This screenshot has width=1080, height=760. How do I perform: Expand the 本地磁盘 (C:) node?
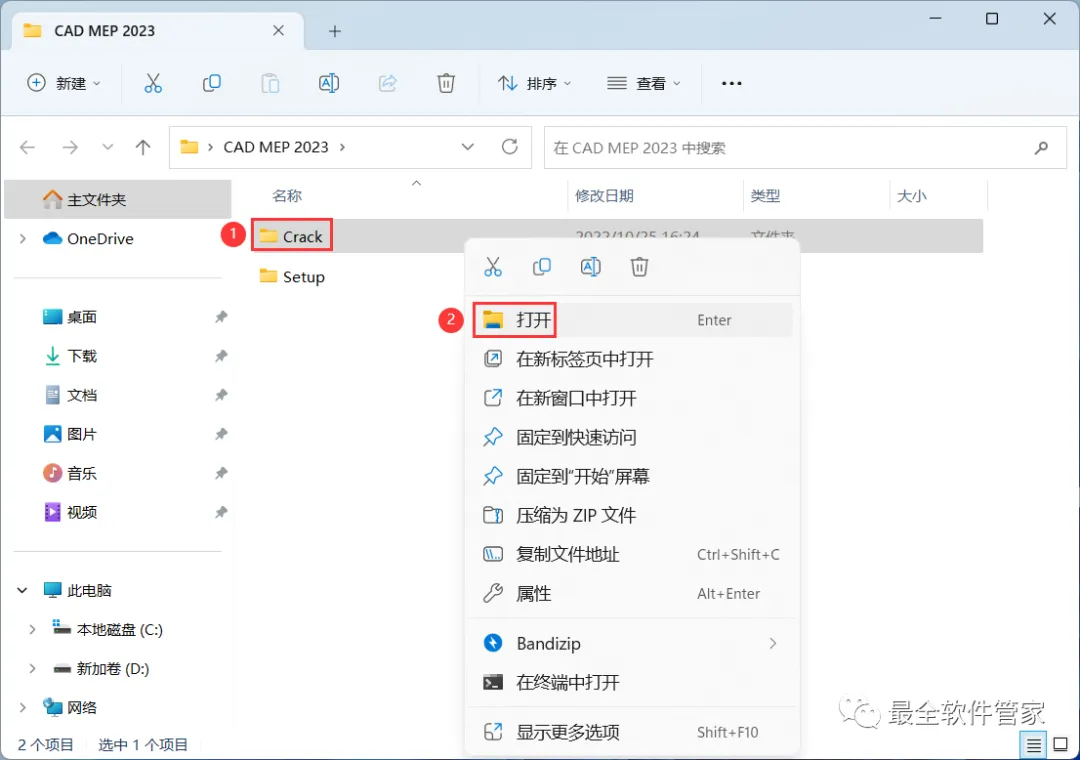[x=32, y=630]
